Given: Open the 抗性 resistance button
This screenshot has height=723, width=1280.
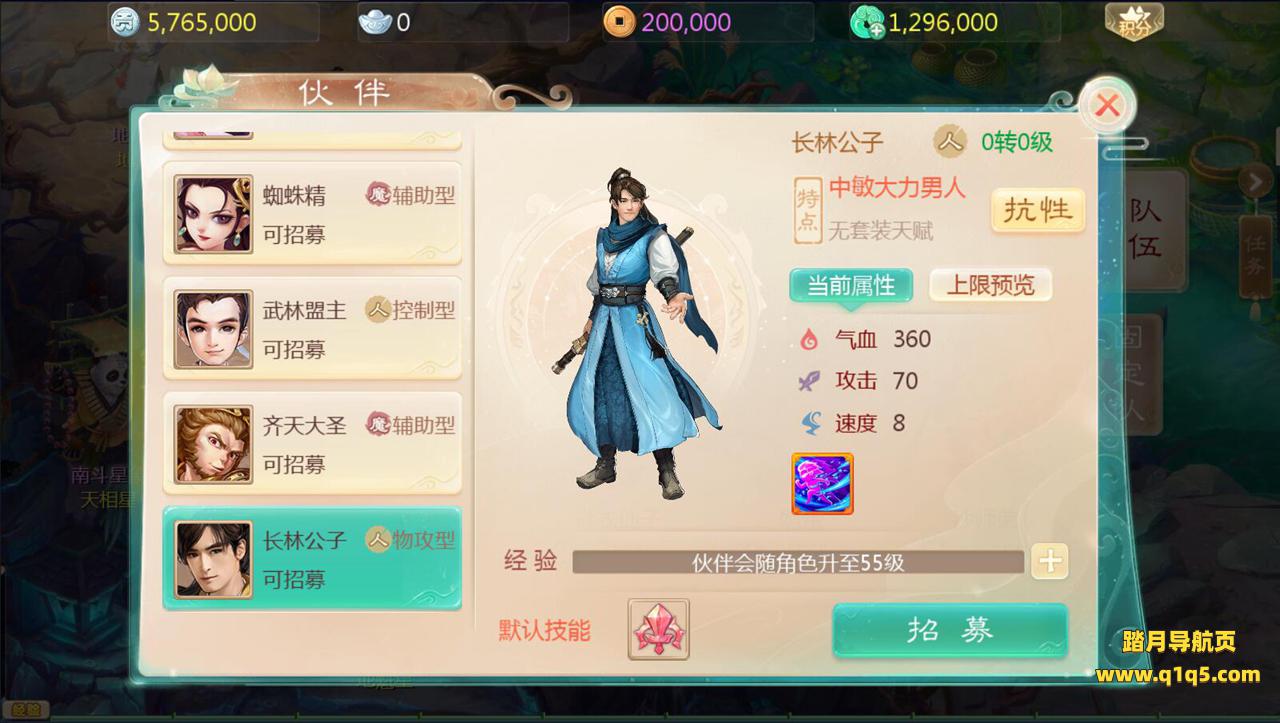Looking at the screenshot, I should click(x=1038, y=210).
